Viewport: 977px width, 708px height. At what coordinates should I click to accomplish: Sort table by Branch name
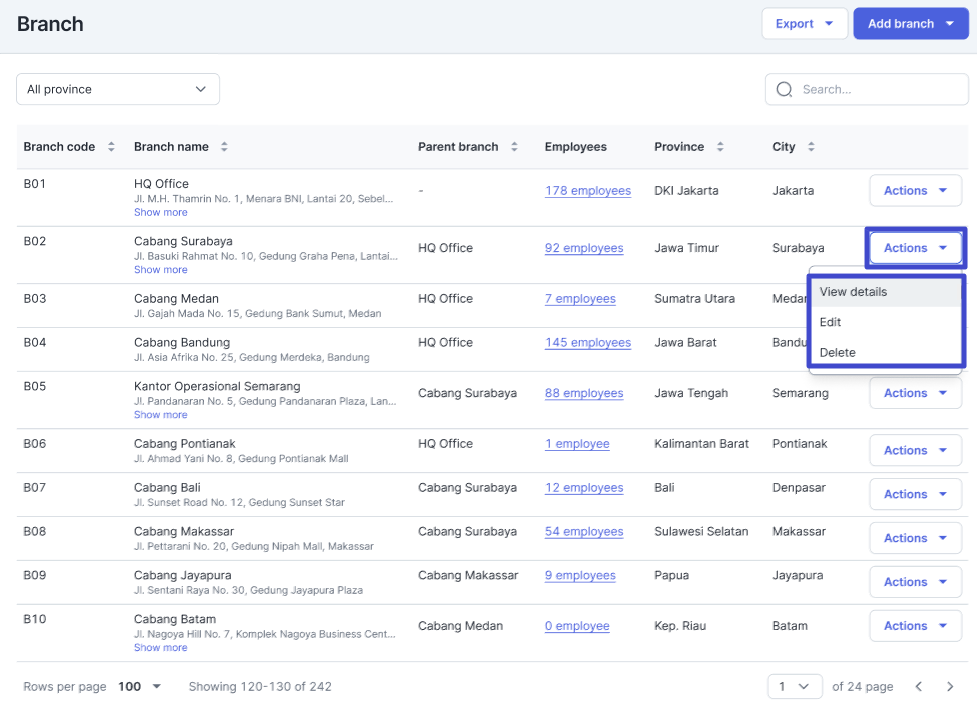(x=224, y=147)
